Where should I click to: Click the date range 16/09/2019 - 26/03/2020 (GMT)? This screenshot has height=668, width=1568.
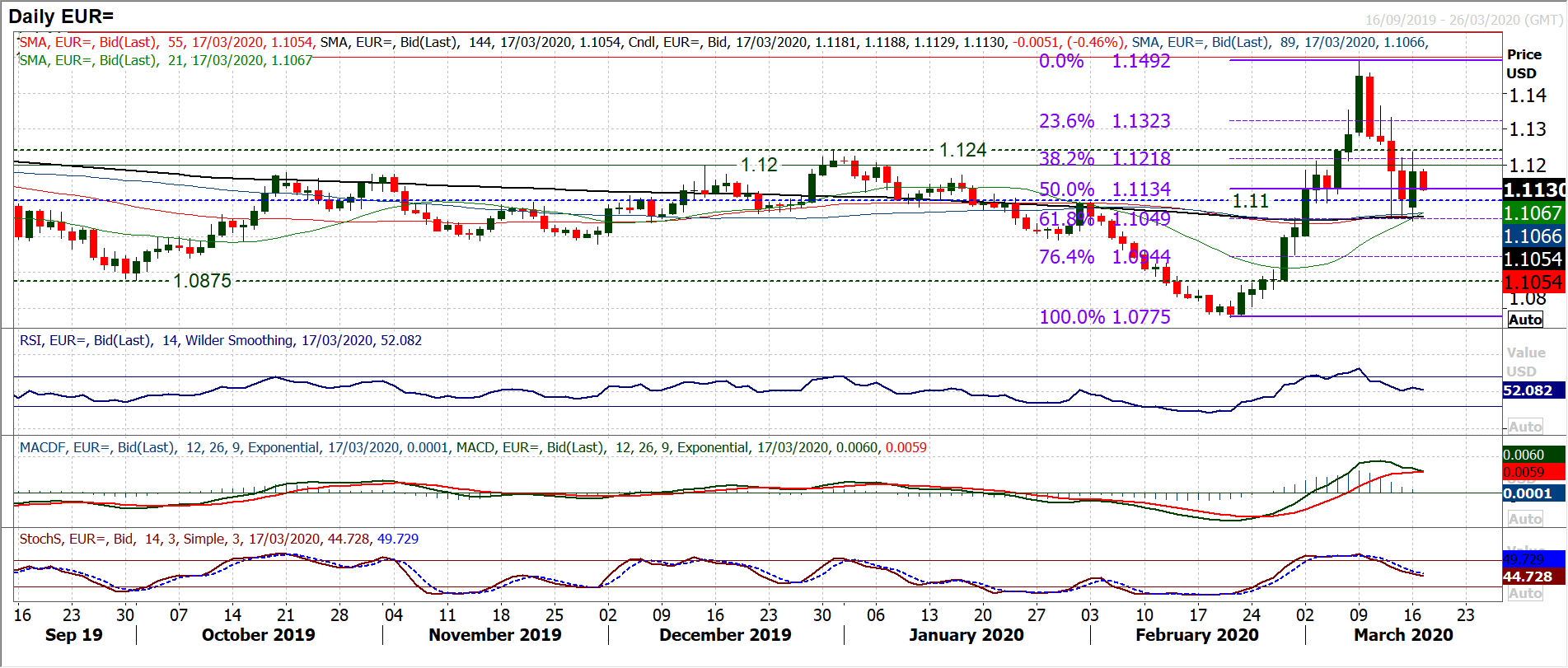click(x=1463, y=20)
